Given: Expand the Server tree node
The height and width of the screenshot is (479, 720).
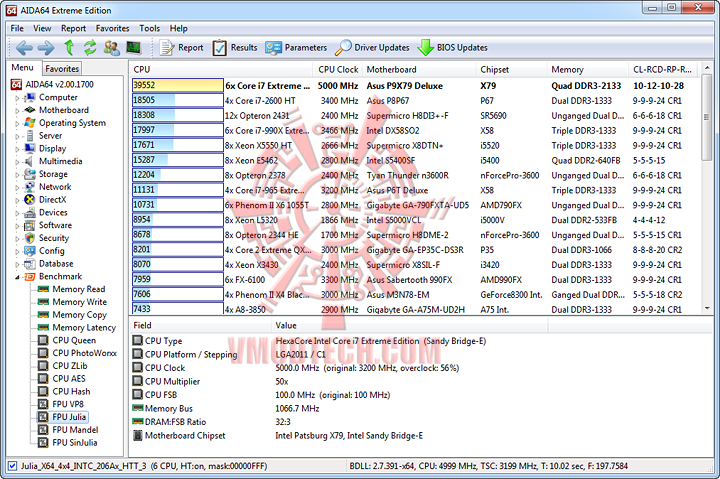Looking at the screenshot, I should (x=17, y=136).
